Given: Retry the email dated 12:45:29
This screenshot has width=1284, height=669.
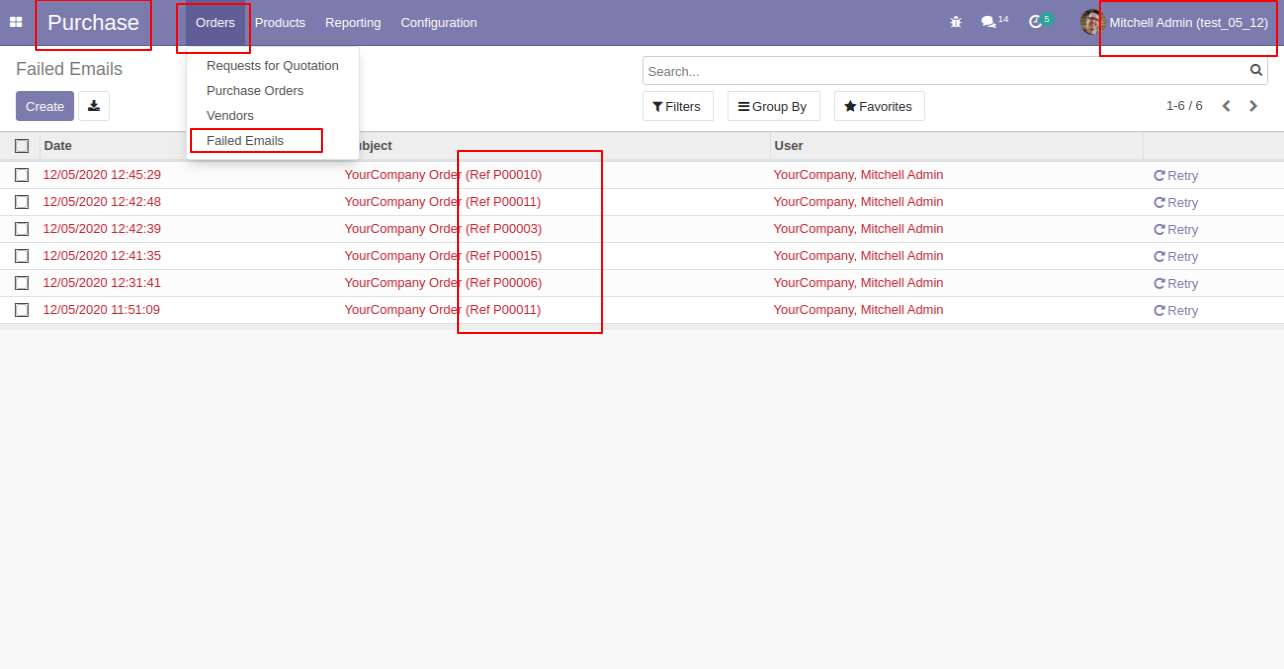Looking at the screenshot, I should click(x=1176, y=175).
